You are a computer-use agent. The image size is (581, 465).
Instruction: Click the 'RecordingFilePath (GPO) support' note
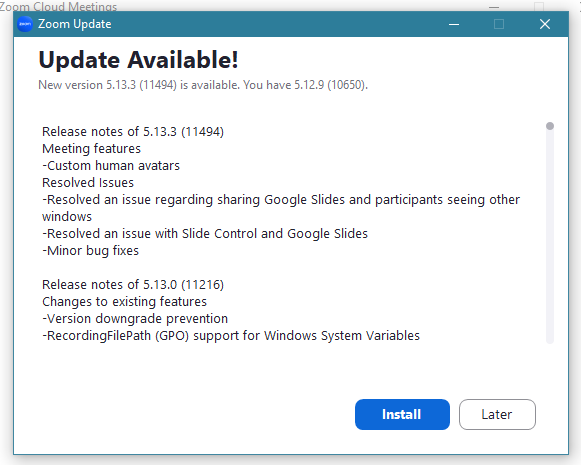pyautogui.click(x=231, y=336)
